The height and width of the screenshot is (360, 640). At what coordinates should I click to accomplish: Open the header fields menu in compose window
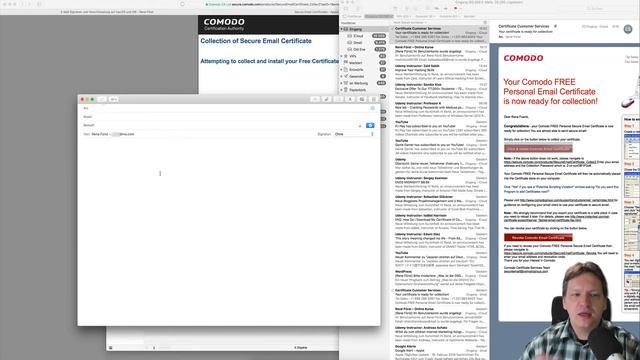click(113, 99)
